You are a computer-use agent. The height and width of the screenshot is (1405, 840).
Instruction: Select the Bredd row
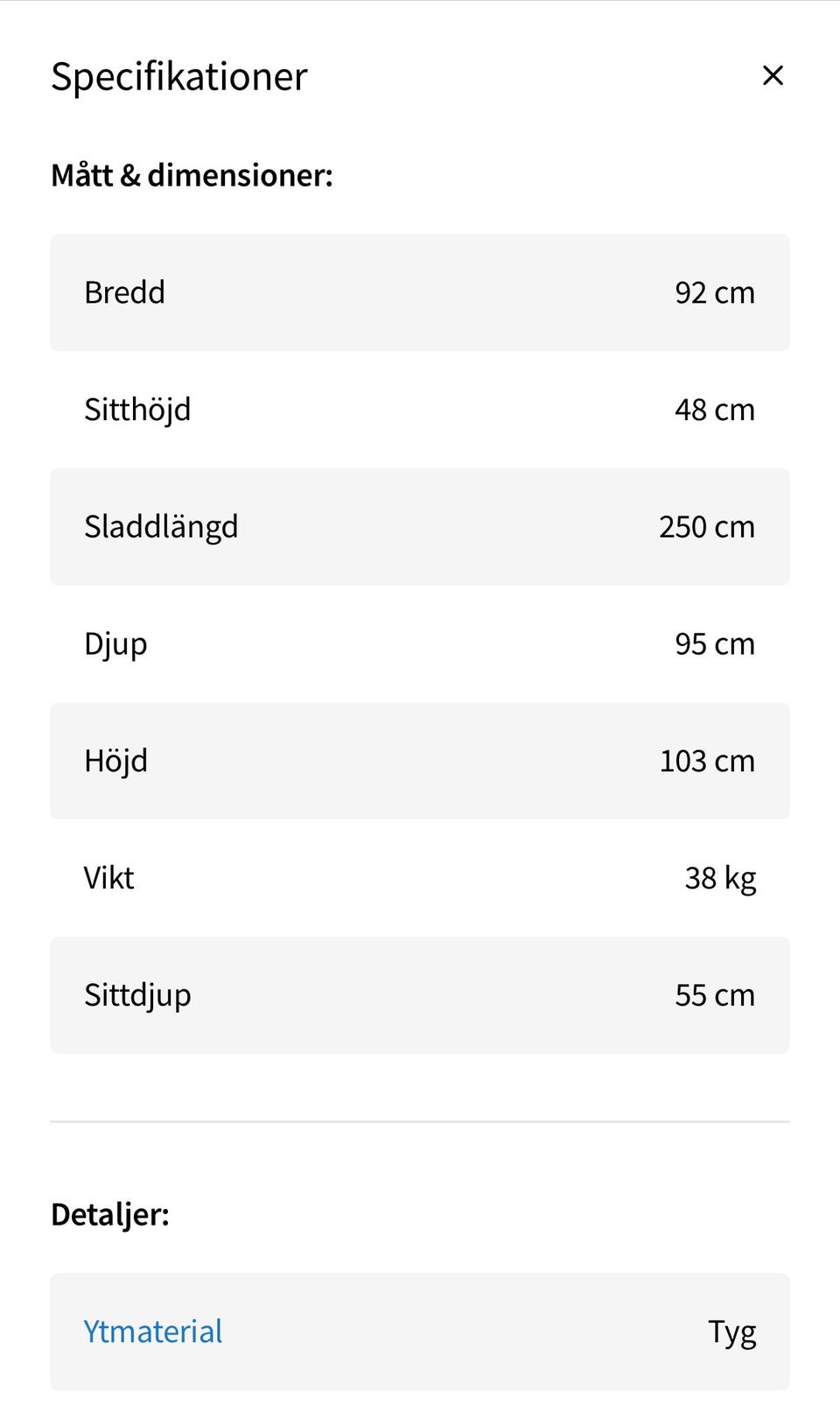pyautogui.click(x=420, y=292)
